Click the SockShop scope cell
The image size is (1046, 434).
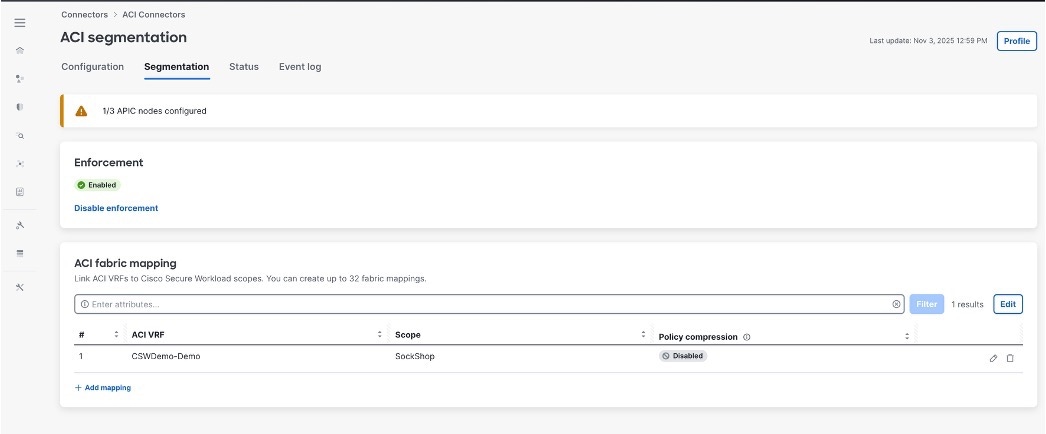(x=415, y=357)
